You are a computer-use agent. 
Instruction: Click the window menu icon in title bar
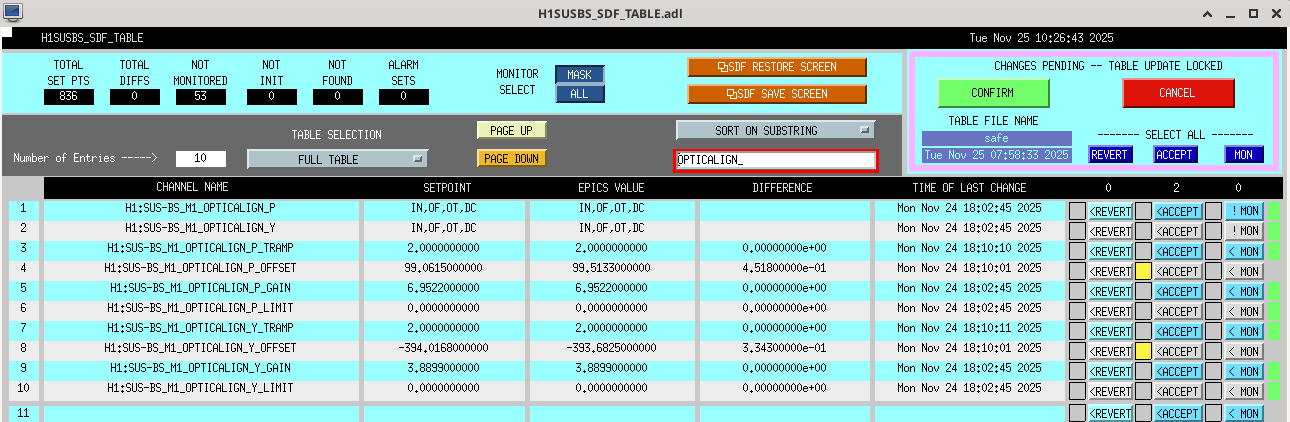click(11, 10)
